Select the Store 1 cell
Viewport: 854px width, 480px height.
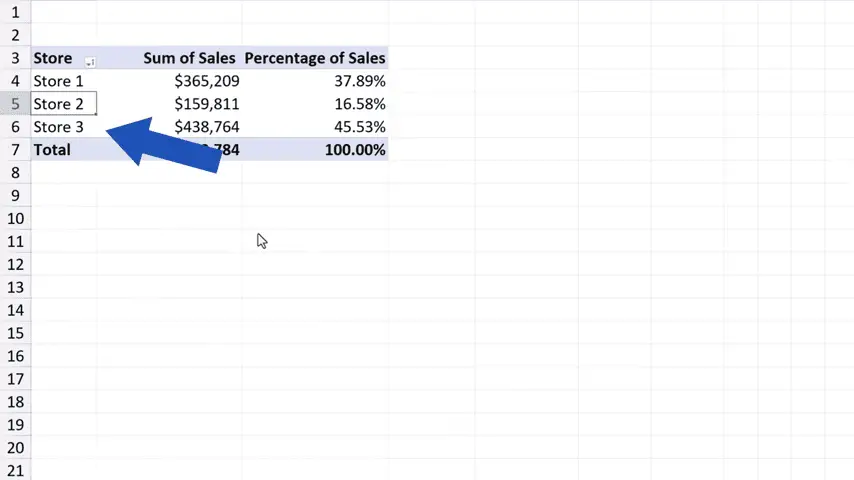(59, 81)
